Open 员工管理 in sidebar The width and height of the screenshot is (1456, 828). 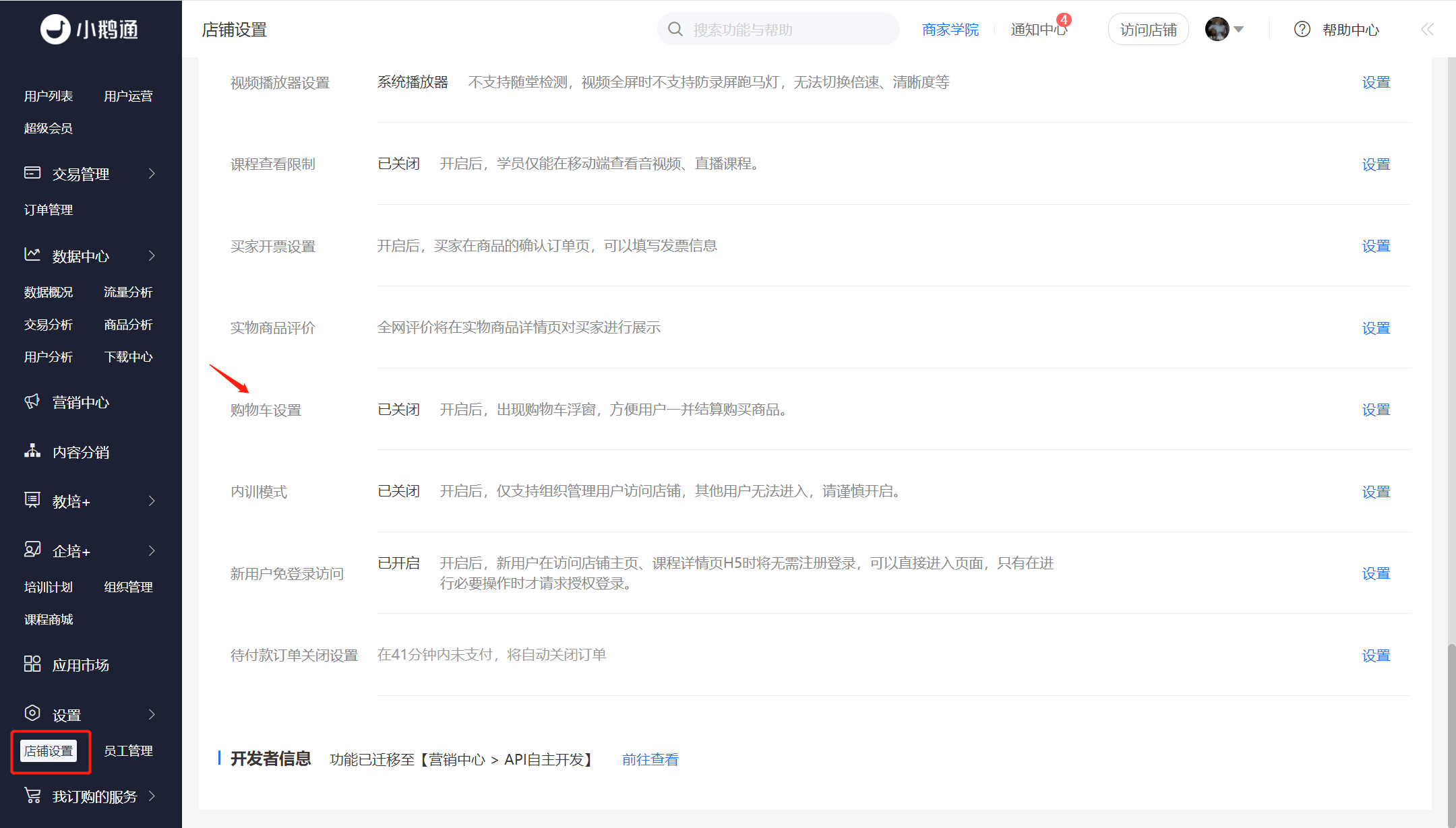(x=128, y=751)
